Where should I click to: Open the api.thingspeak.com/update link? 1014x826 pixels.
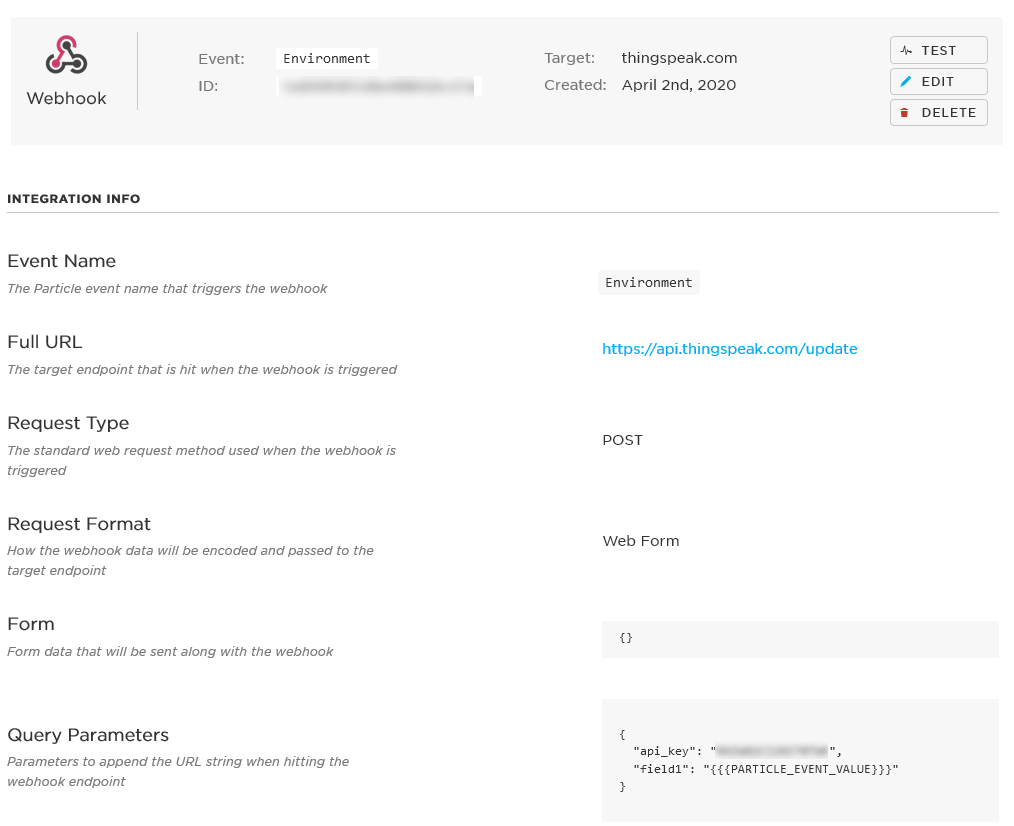point(729,349)
